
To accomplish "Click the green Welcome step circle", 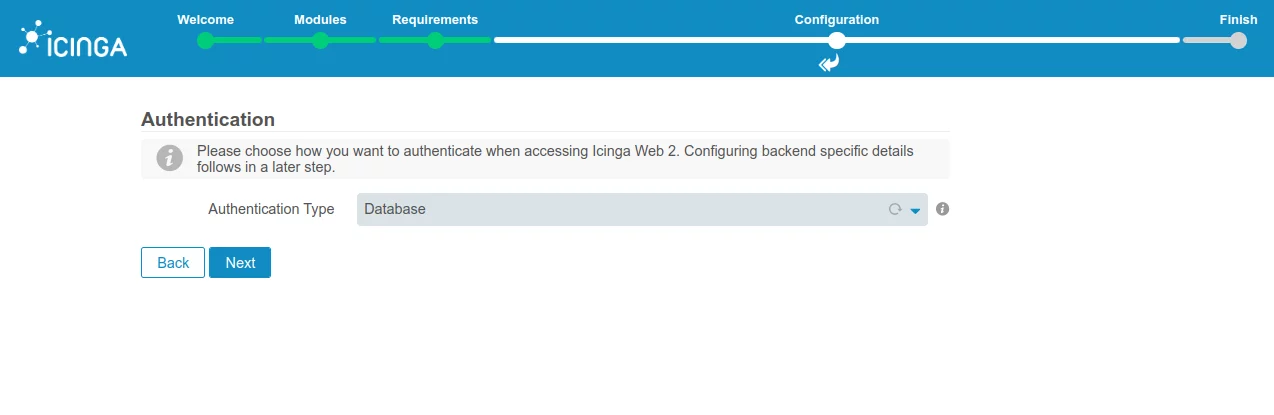I will coord(206,41).
